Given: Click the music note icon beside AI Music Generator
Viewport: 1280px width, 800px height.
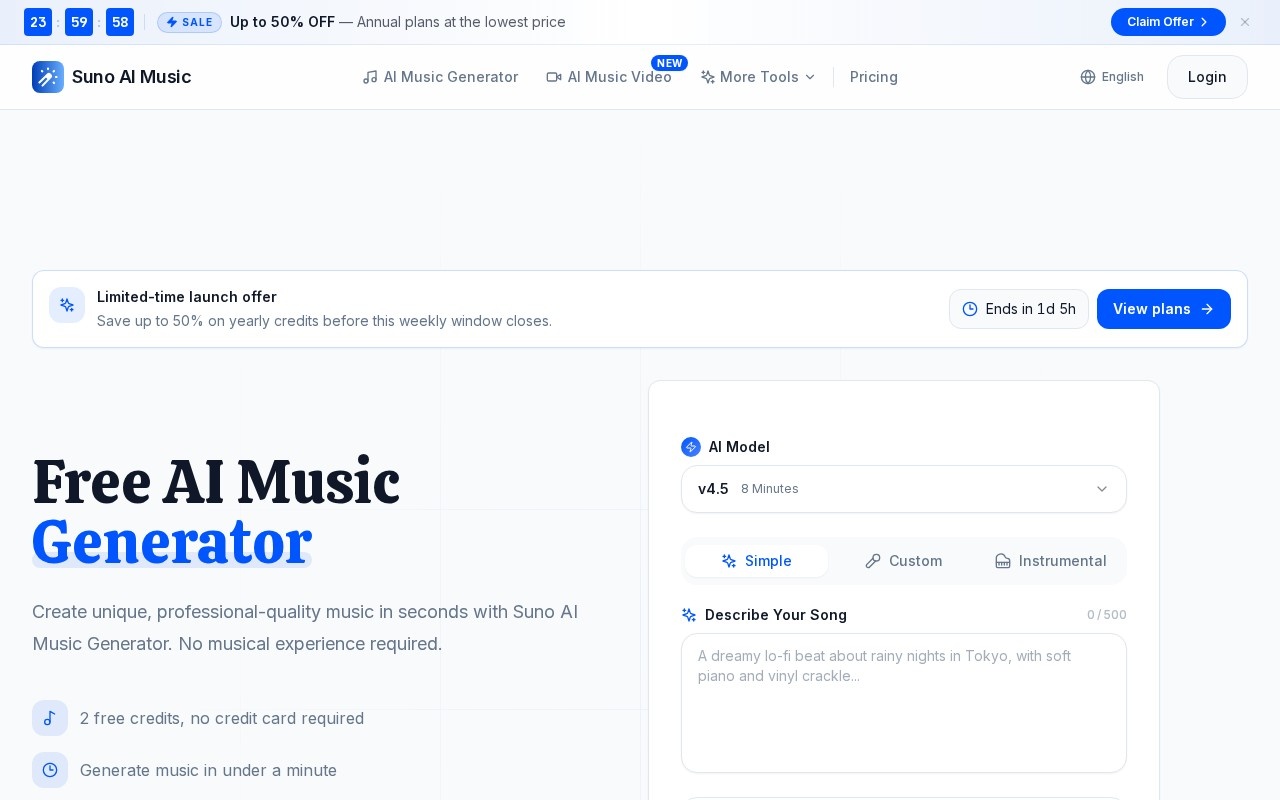Looking at the screenshot, I should 370,77.
